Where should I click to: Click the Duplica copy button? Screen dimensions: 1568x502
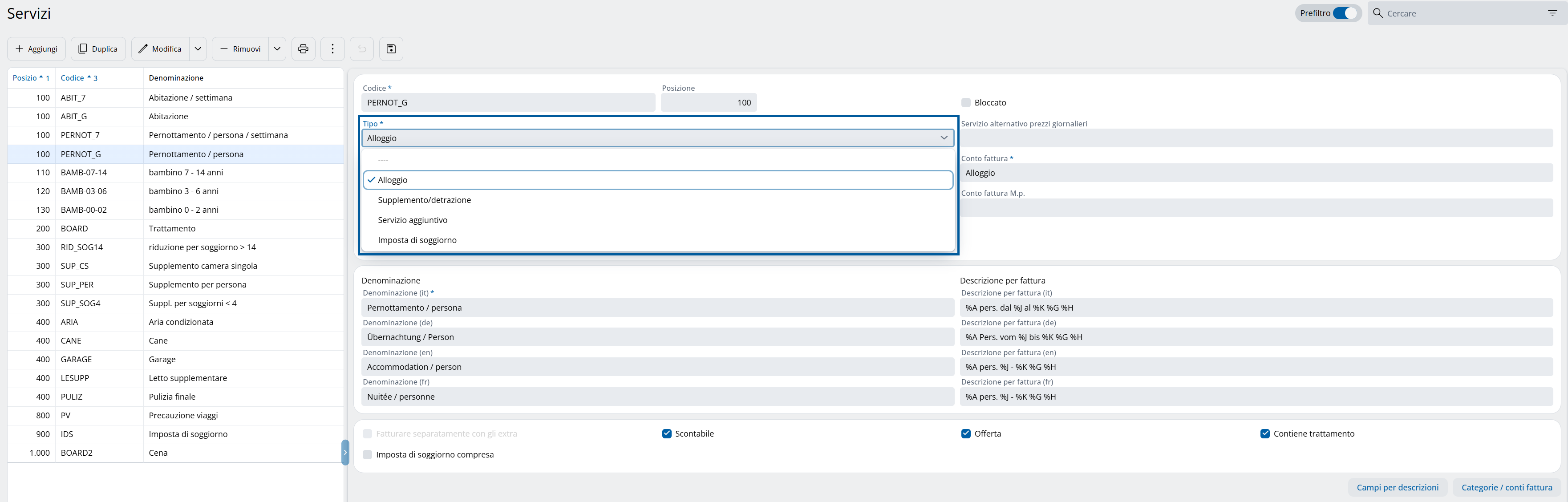(x=98, y=49)
